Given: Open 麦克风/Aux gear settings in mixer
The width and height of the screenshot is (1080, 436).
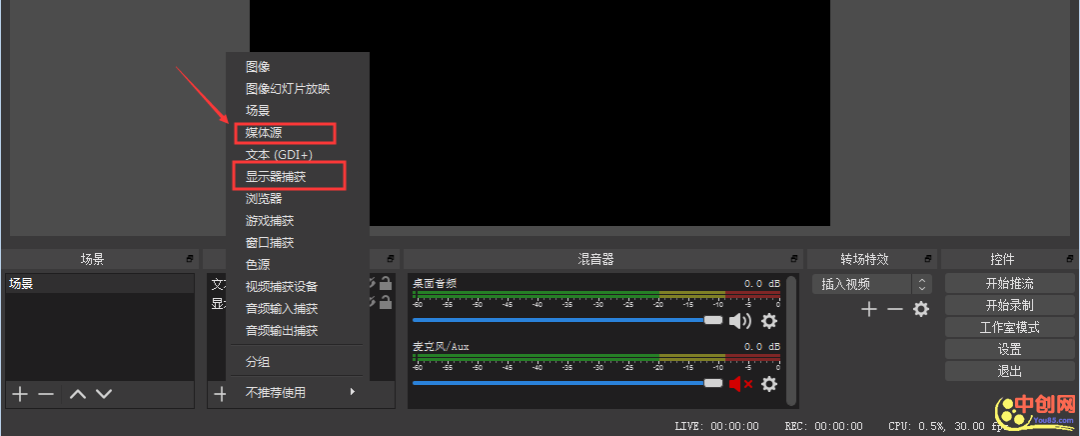Looking at the screenshot, I should point(769,383).
